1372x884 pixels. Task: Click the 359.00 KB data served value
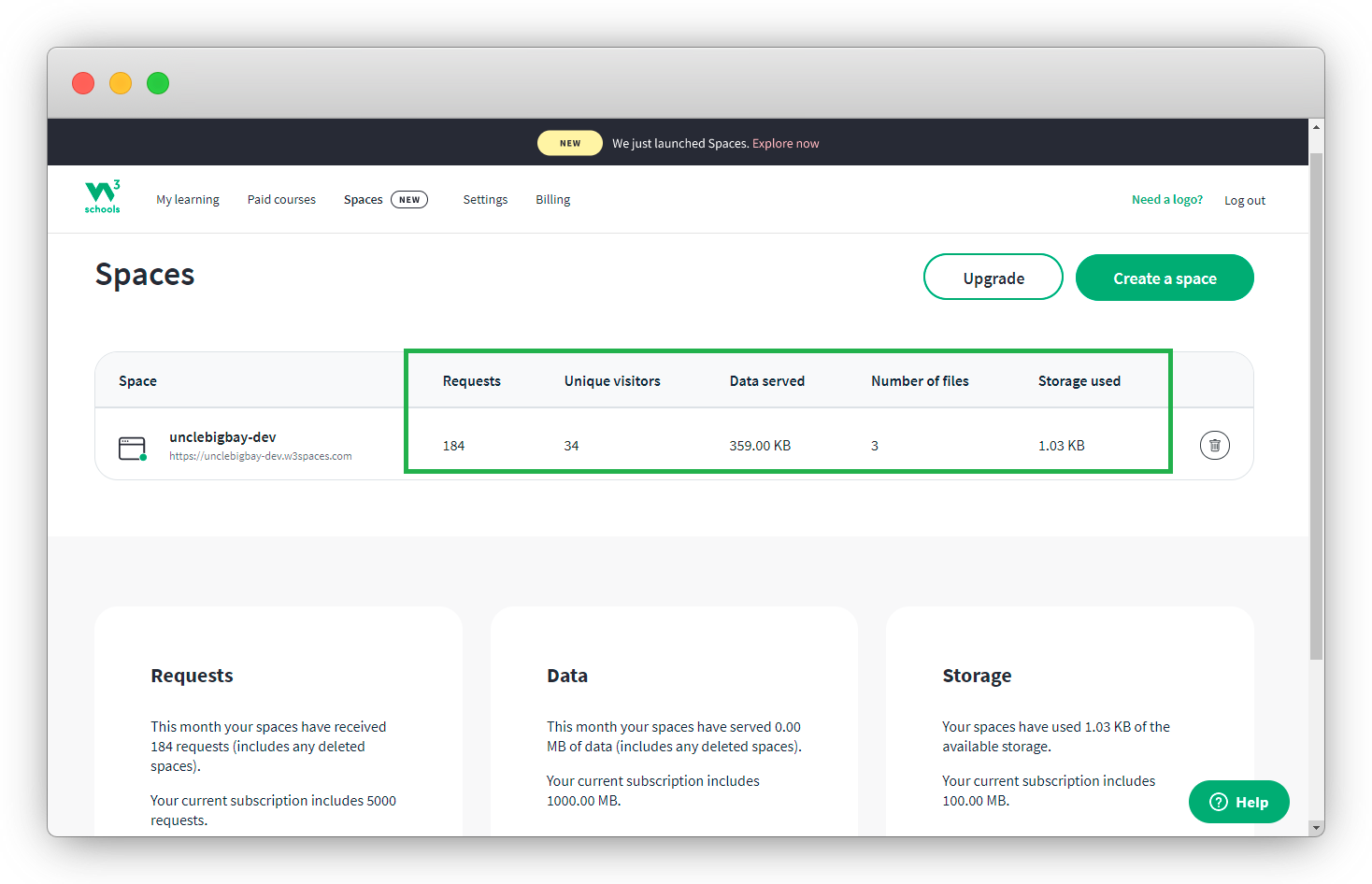click(x=760, y=446)
